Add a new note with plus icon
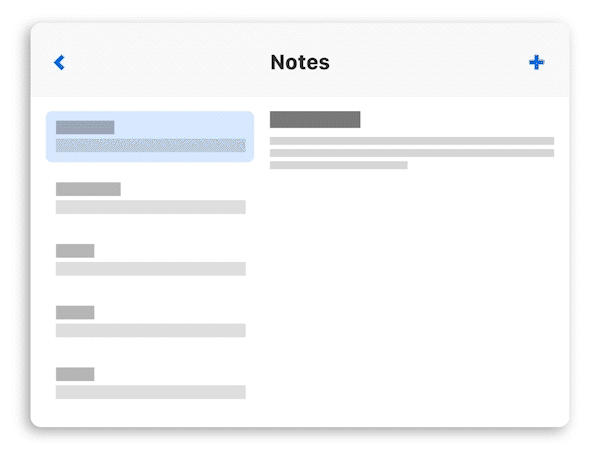 [x=537, y=62]
